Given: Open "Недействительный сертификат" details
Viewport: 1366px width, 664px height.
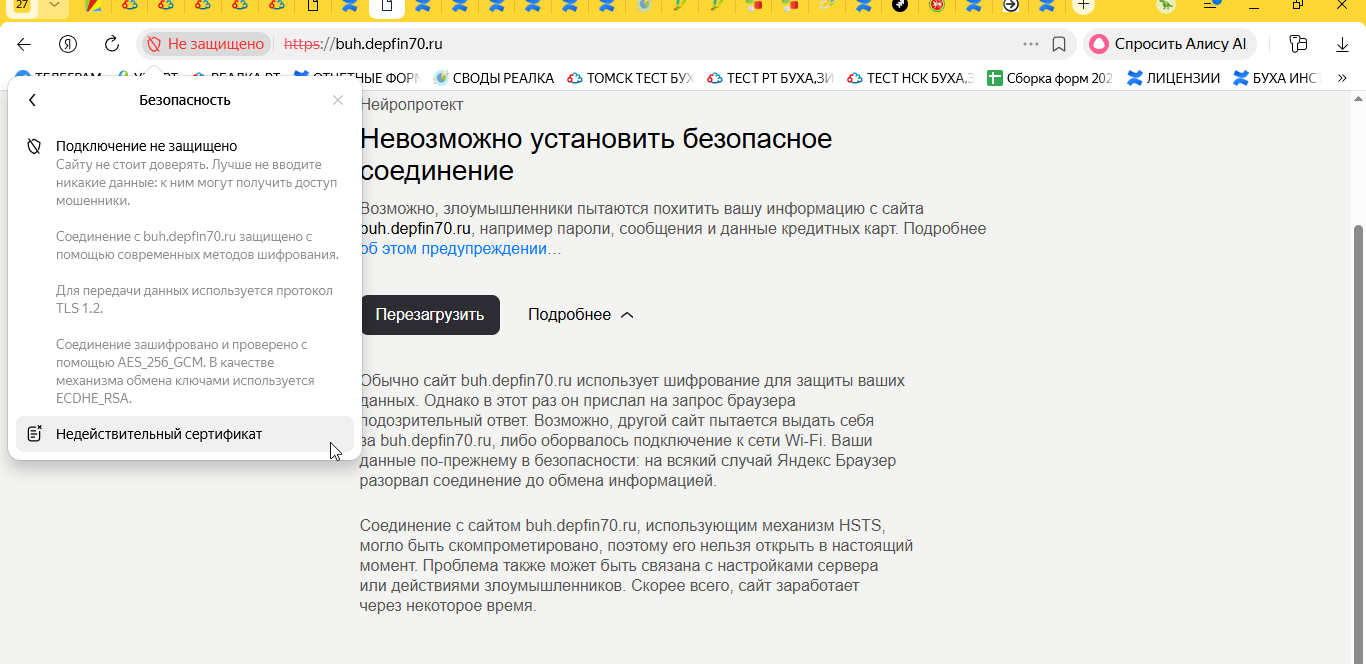Looking at the screenshot, I should pos(185,434).
